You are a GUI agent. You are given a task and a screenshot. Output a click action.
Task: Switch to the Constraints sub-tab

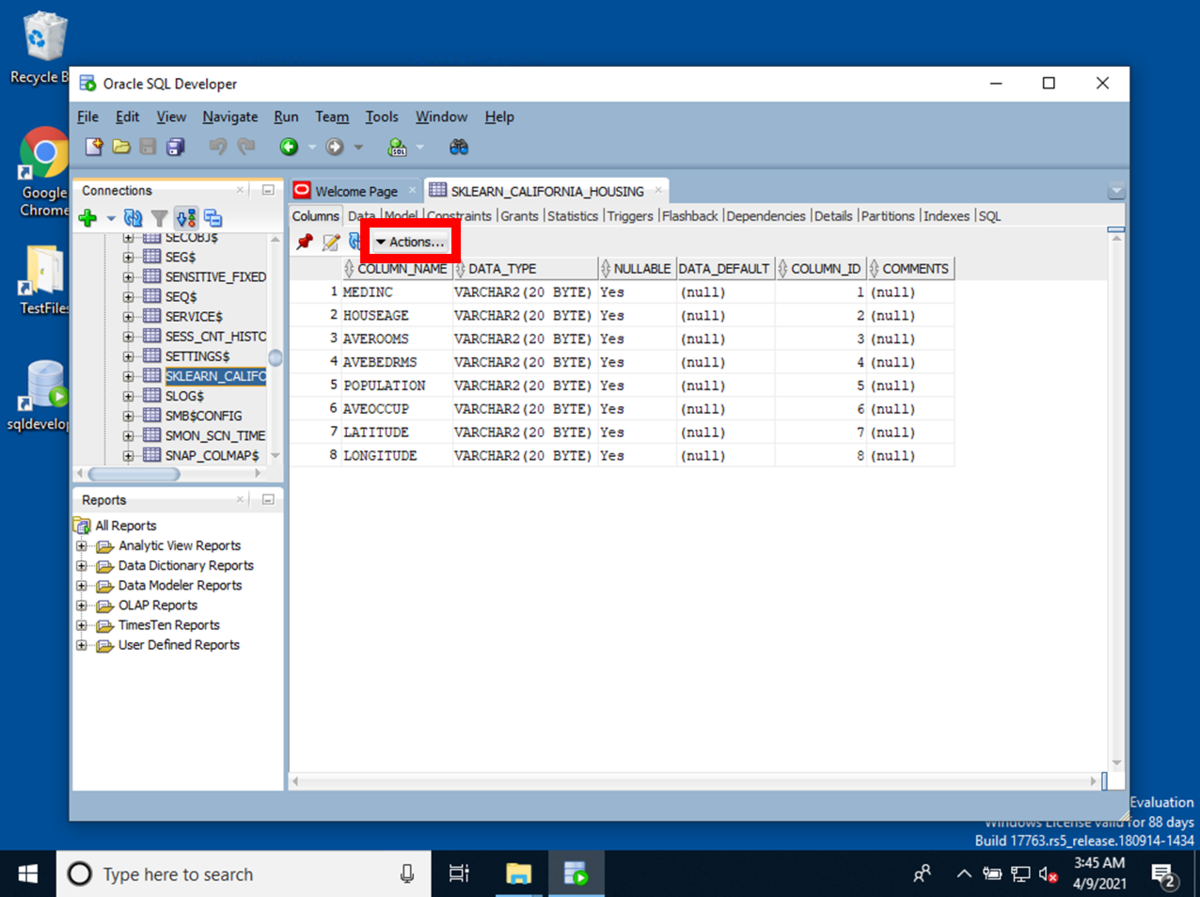click(459, 216)
